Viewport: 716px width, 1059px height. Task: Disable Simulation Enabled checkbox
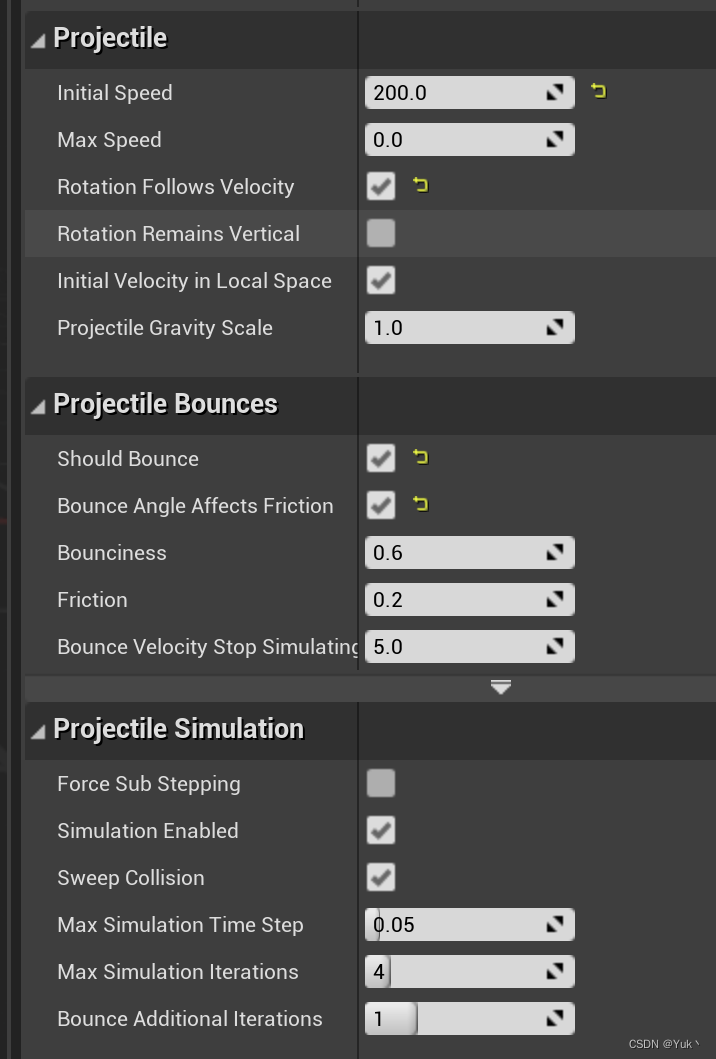click(381, 830)
